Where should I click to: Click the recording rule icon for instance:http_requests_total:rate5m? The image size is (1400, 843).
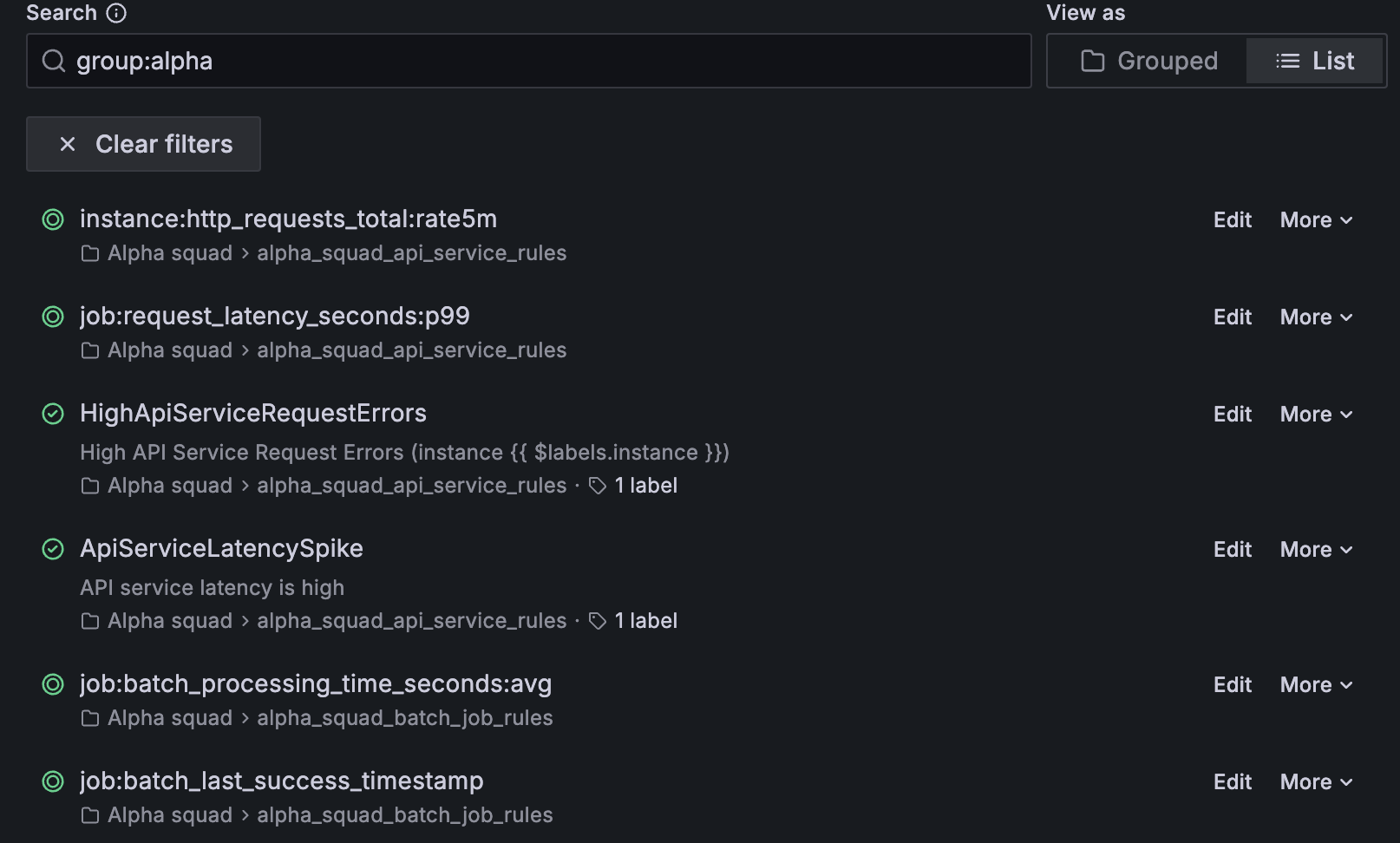point(53,219)
